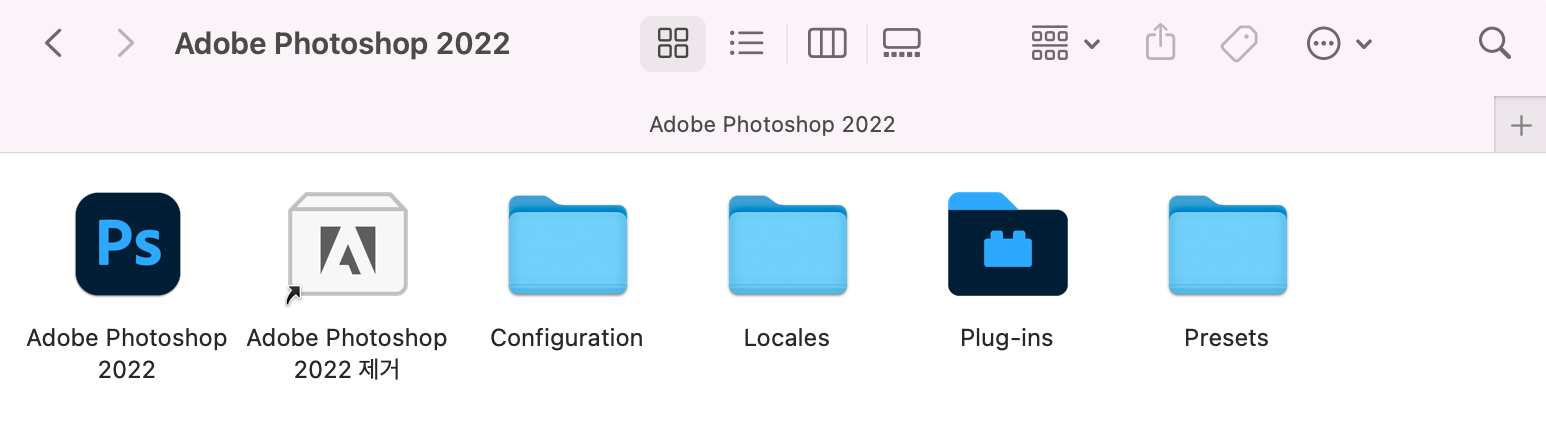Click the 'Presets' file name label
Screen dimensions: 1546x424
[1227, 338]
